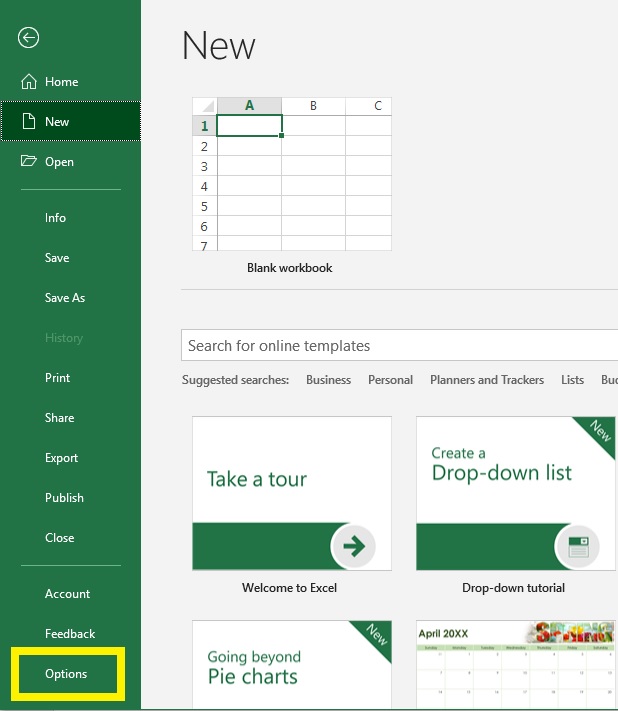Screen dimensions: 618x711
Task: Search suggested category Business
Action: tap(328, 380)
